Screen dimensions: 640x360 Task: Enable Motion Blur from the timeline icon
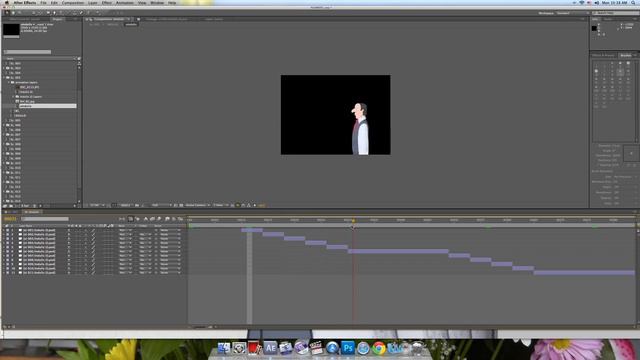(159, 219)
